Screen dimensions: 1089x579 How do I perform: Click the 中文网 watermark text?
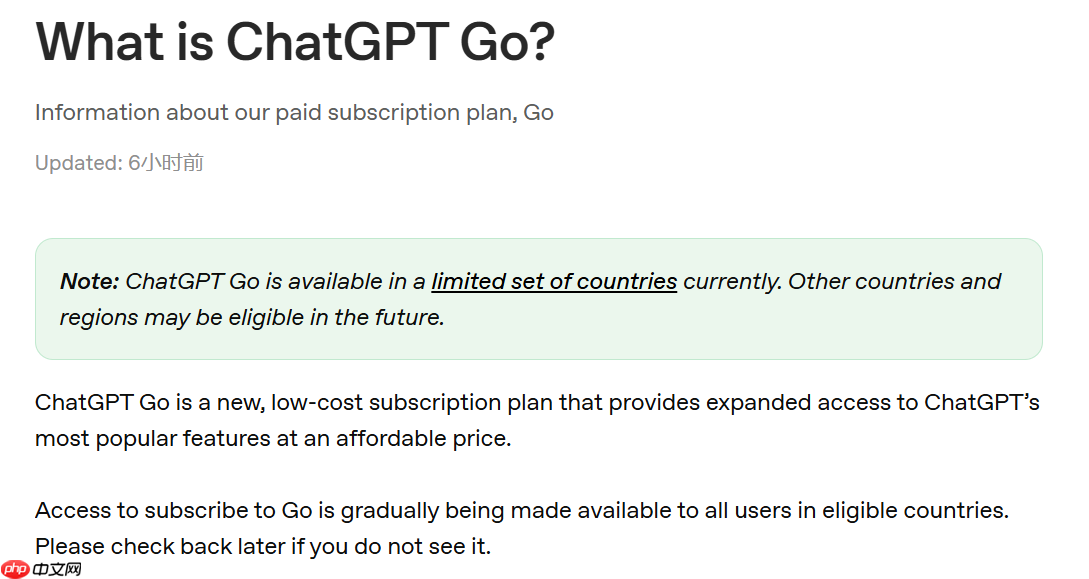pyautogui.click(x=56, y=569)
